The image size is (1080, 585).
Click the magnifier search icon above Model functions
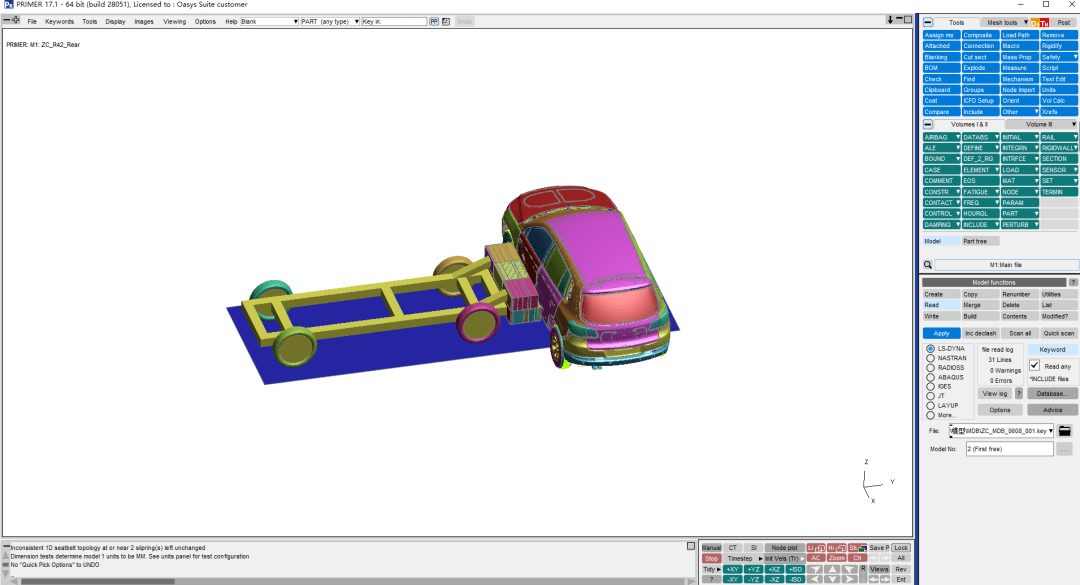928,265
